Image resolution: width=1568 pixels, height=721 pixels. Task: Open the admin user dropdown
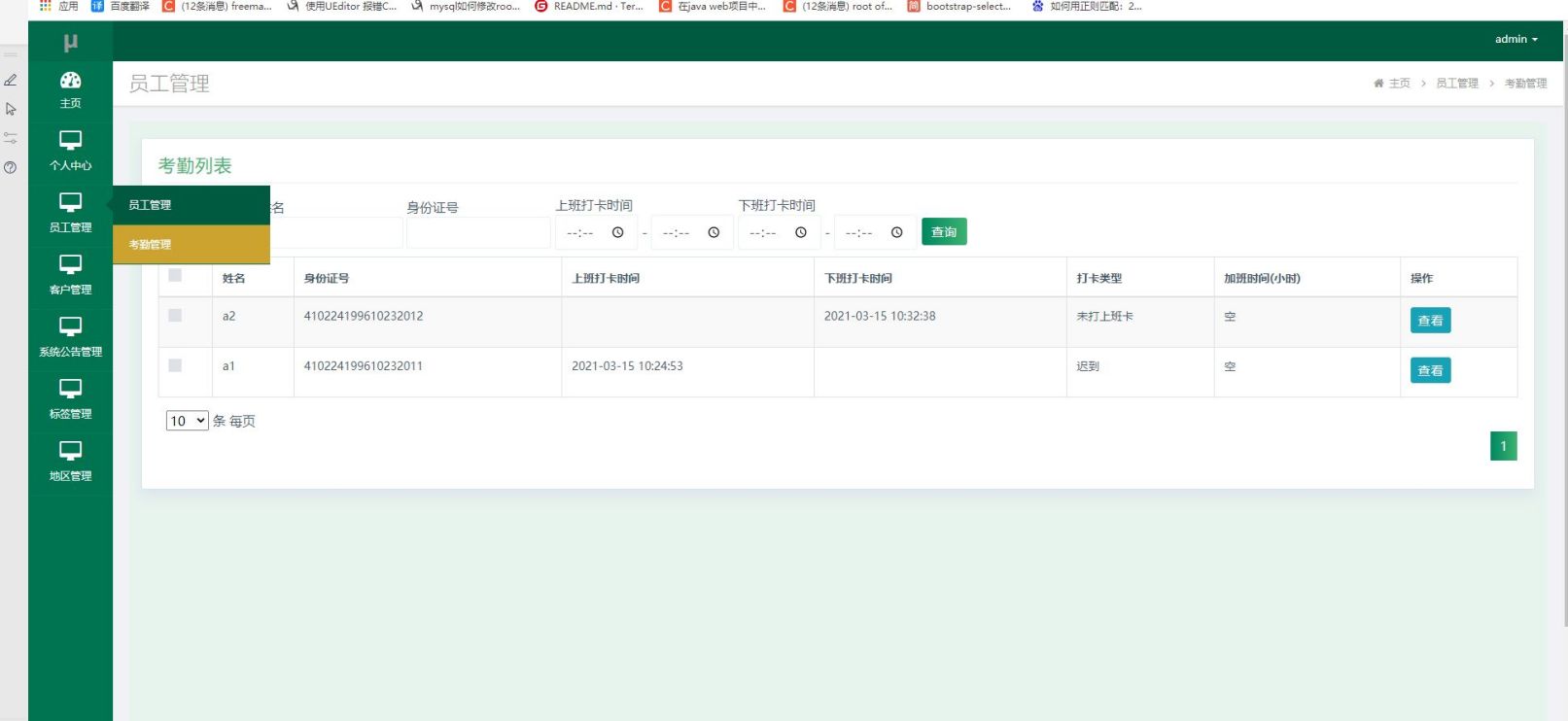(x=1516, y=39)
